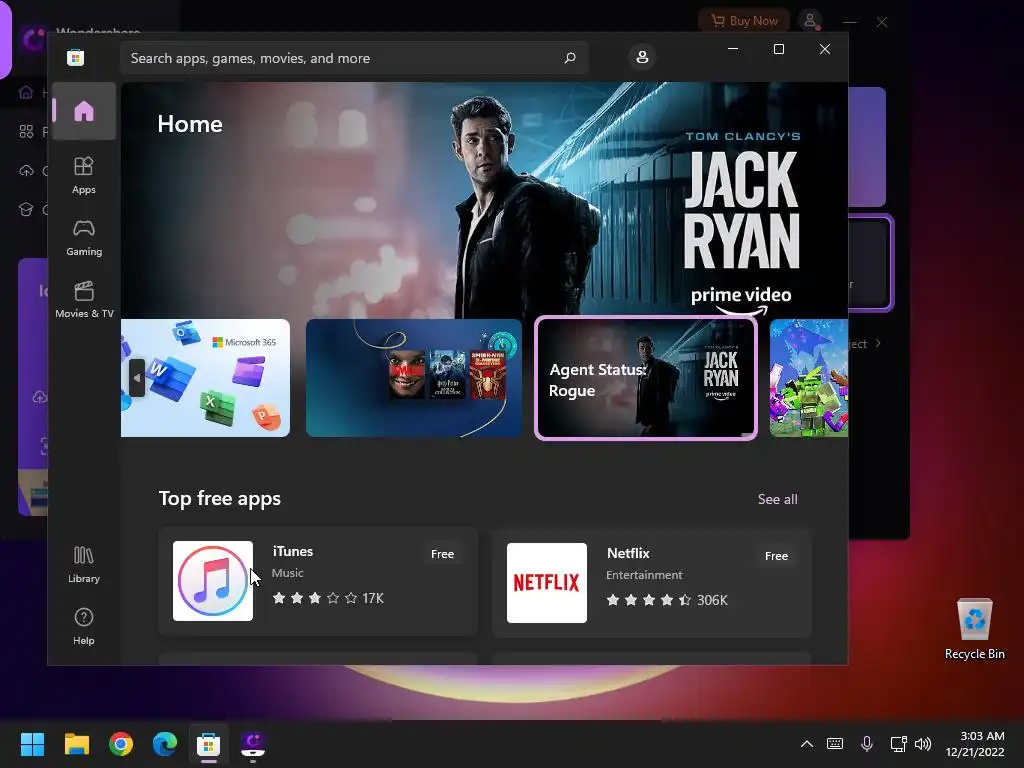Maximize the Microsoft Store window
The height and width of the screenshot is (768, 1024).
click(x=778, y=49)
